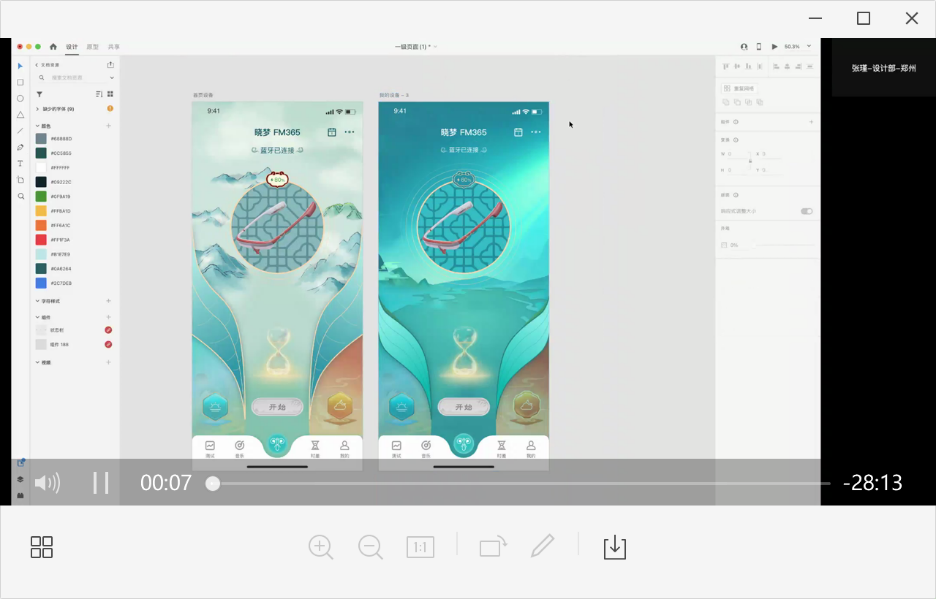Screen dimensions: 936x599
Task: Click the desktop preview play button
Action: tap(773, 46)
